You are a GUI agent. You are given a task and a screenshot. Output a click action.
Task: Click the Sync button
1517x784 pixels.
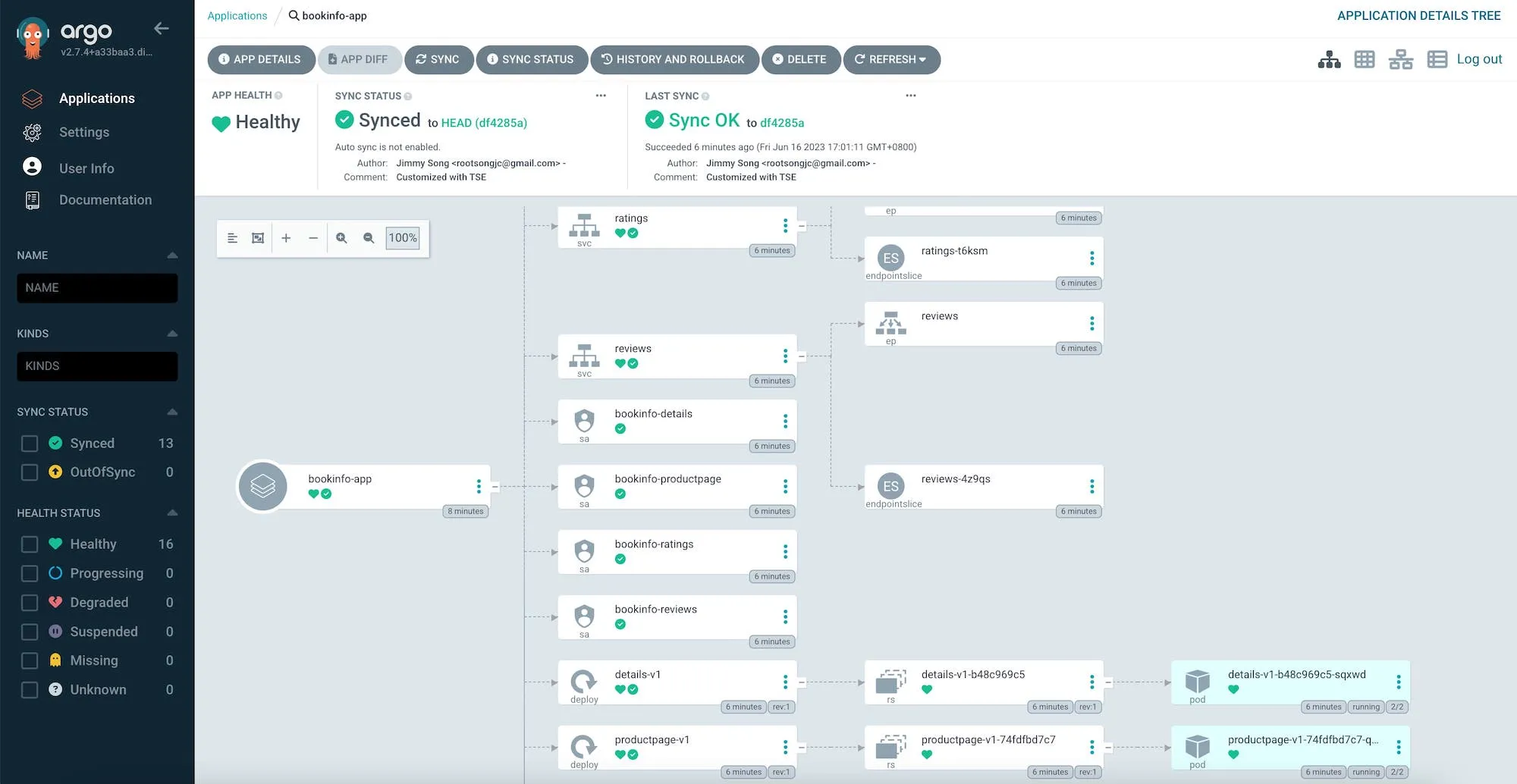(438, 59)
